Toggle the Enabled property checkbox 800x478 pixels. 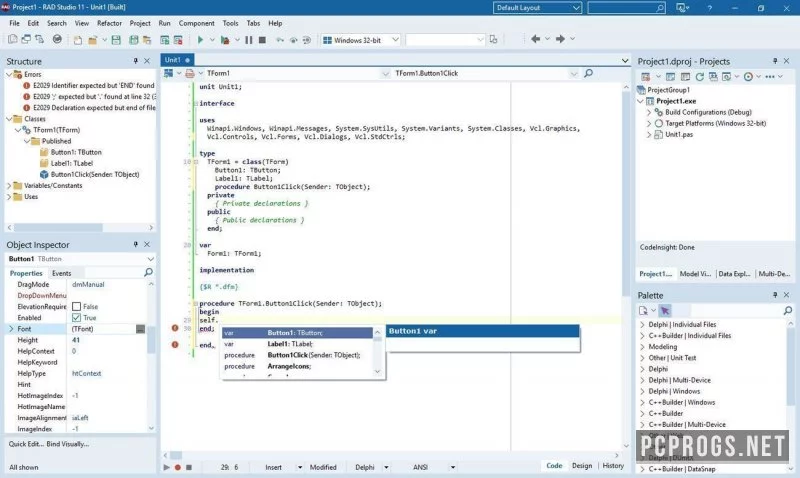coord(77,318)
